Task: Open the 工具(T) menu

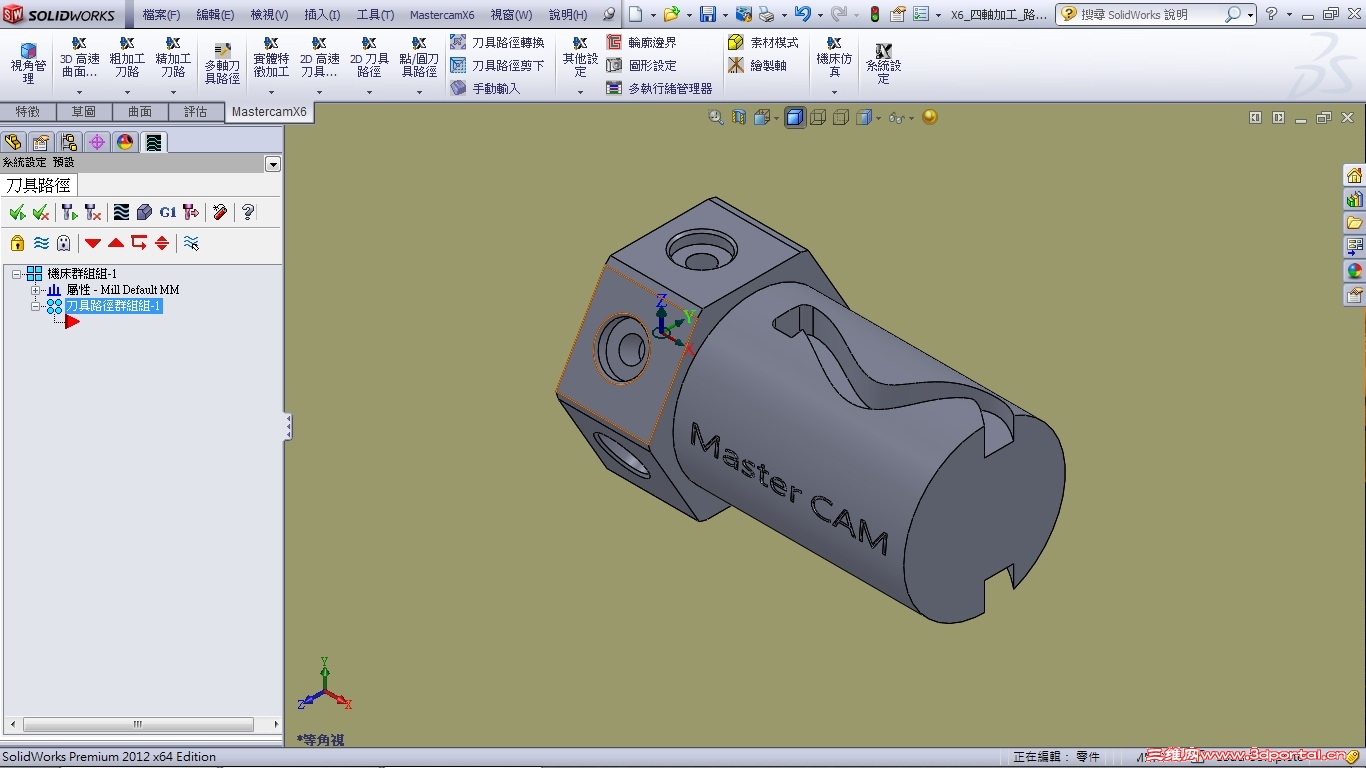Action: (x=375, y=15)
